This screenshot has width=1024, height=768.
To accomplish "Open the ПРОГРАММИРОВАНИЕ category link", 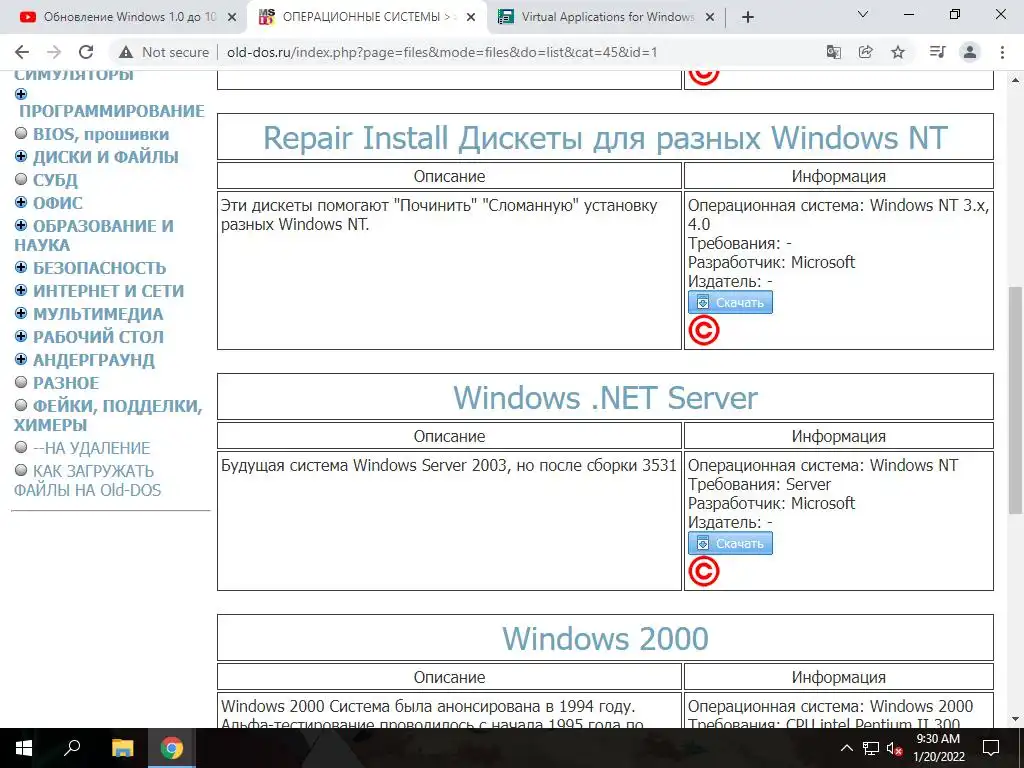I will (112, 111).
